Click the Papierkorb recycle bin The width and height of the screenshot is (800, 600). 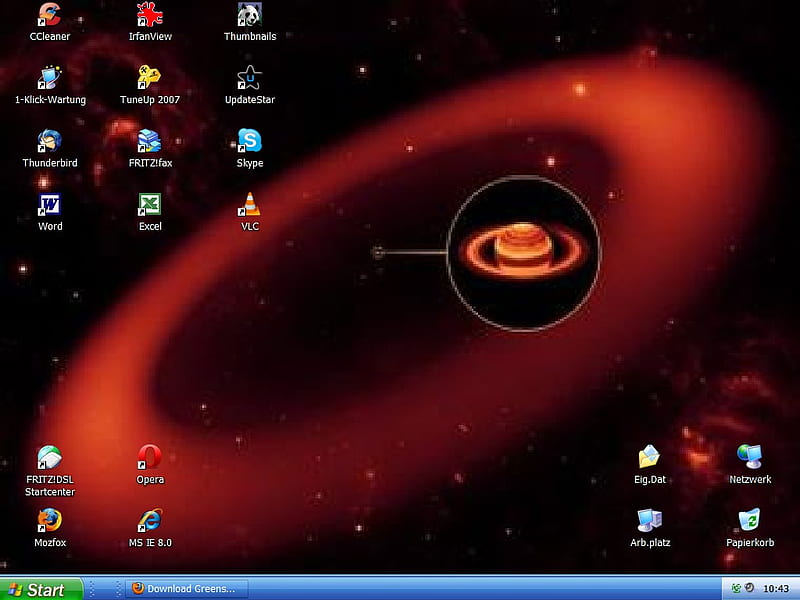[x=749, y=520]
